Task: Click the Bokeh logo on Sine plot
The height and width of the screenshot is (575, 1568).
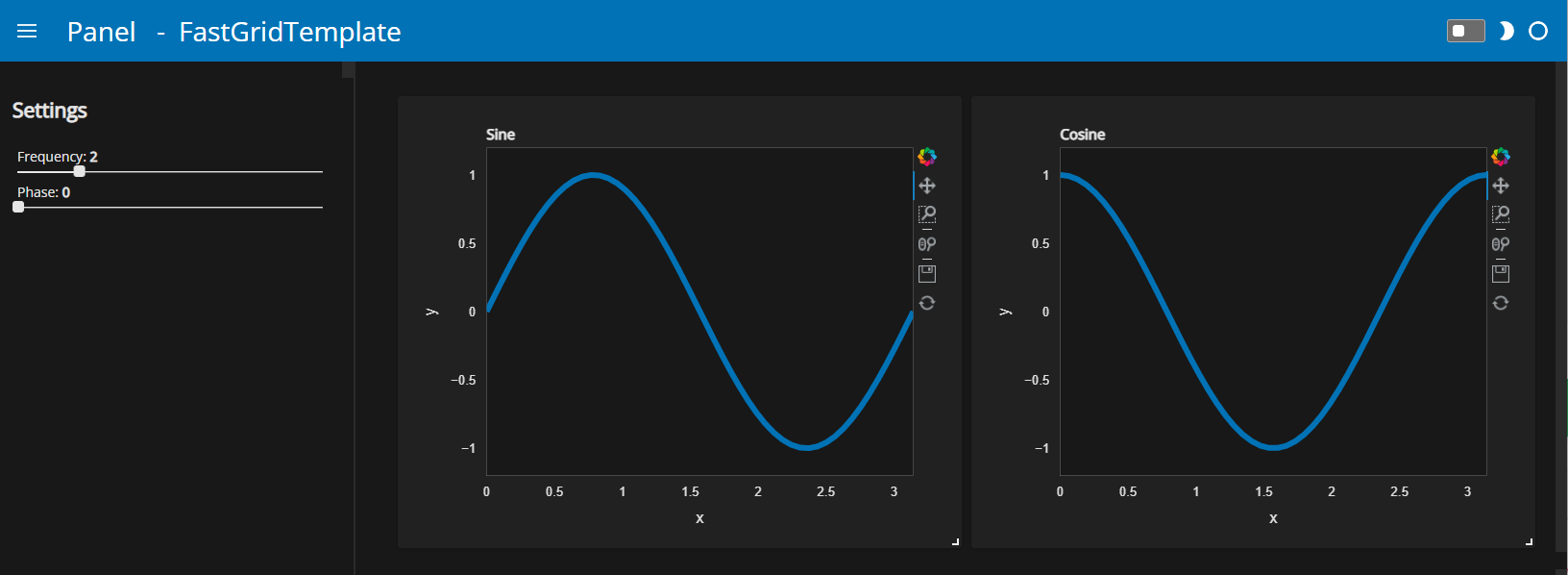Action: tap(927, 157)
